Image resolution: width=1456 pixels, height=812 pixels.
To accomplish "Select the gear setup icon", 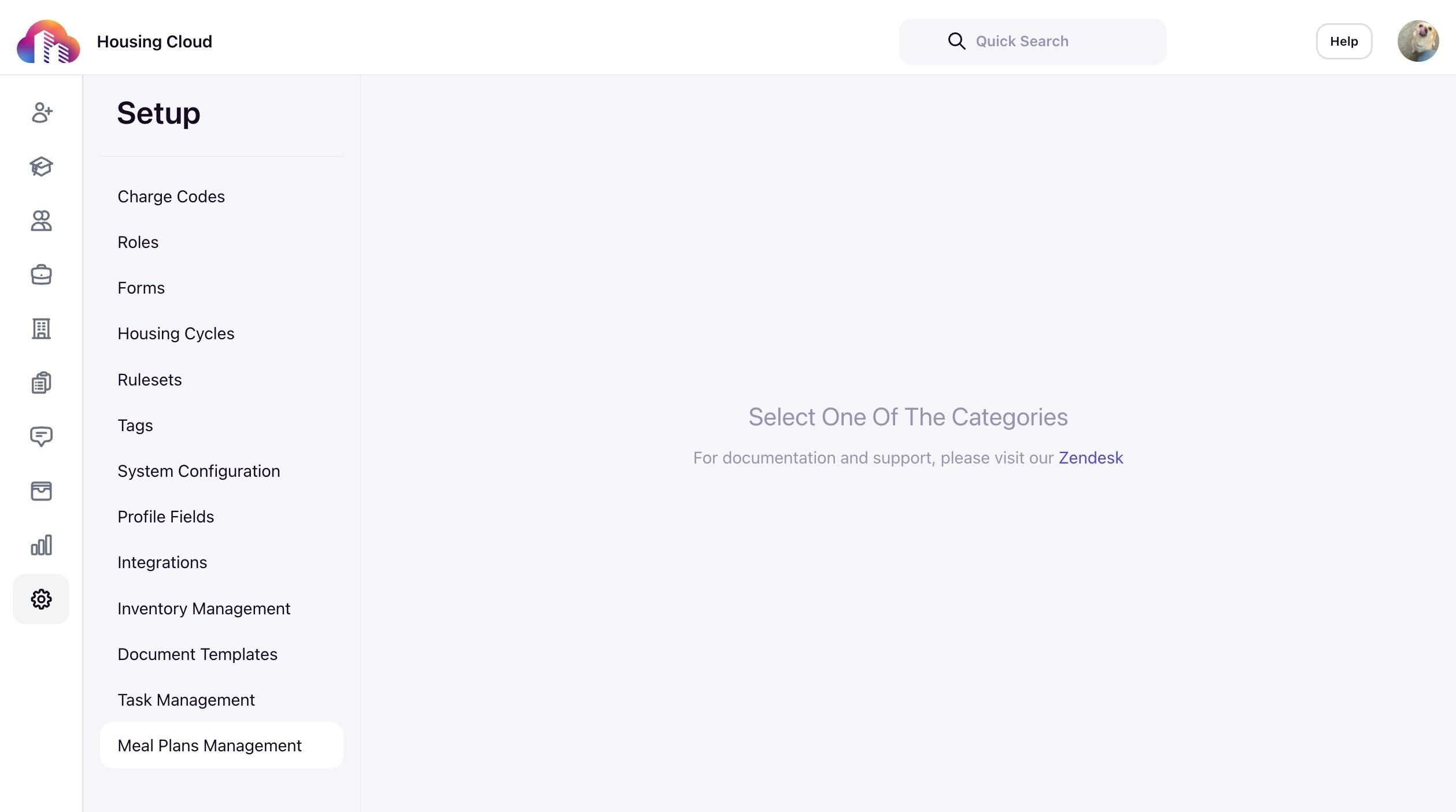I will [41, 599].
